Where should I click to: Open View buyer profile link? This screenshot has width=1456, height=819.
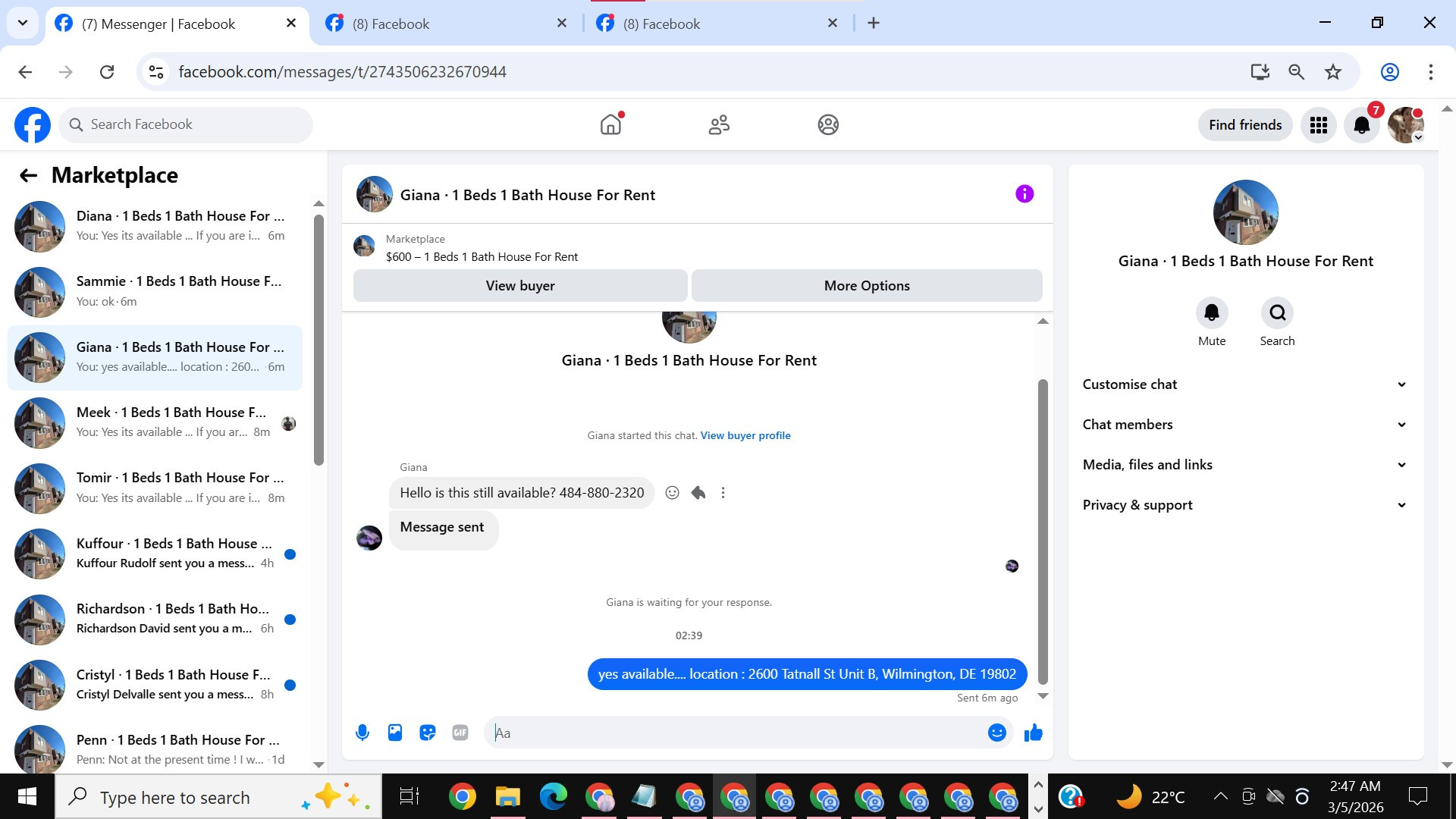pyautogui.click(x=745, y=435)
